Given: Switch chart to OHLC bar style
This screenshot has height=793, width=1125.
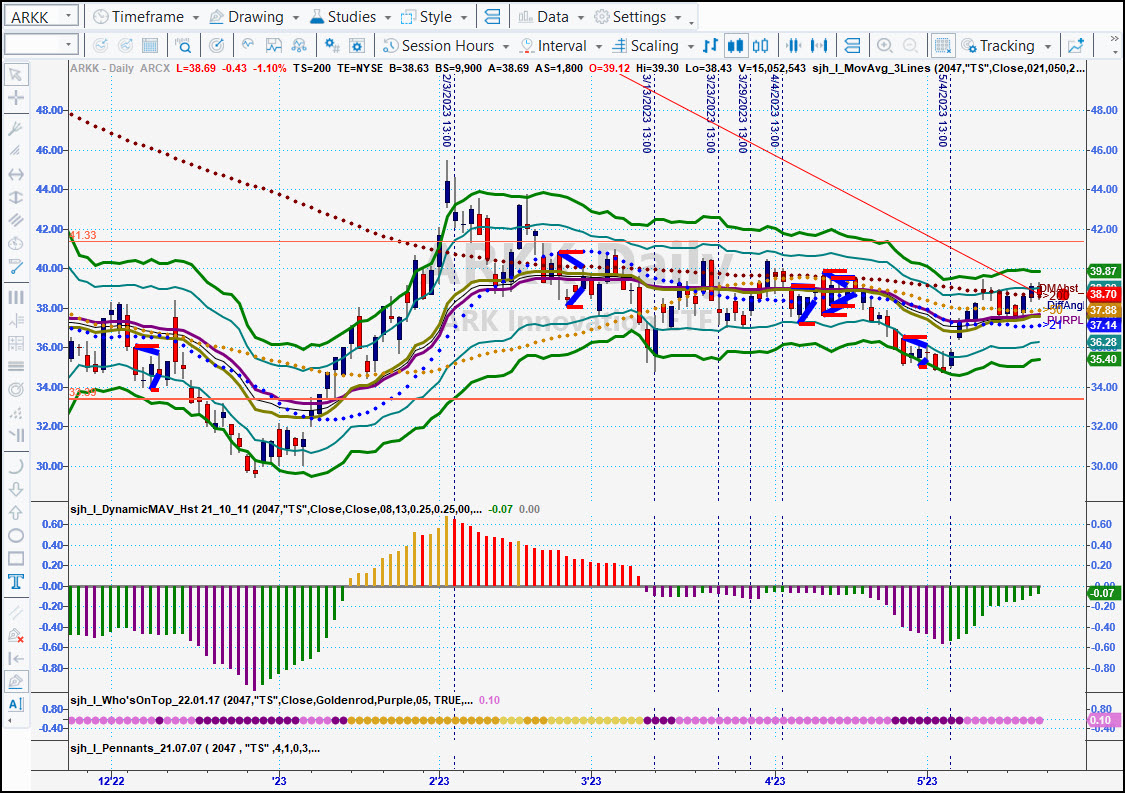Looking at the screenshot, I should tap(710, 46).
